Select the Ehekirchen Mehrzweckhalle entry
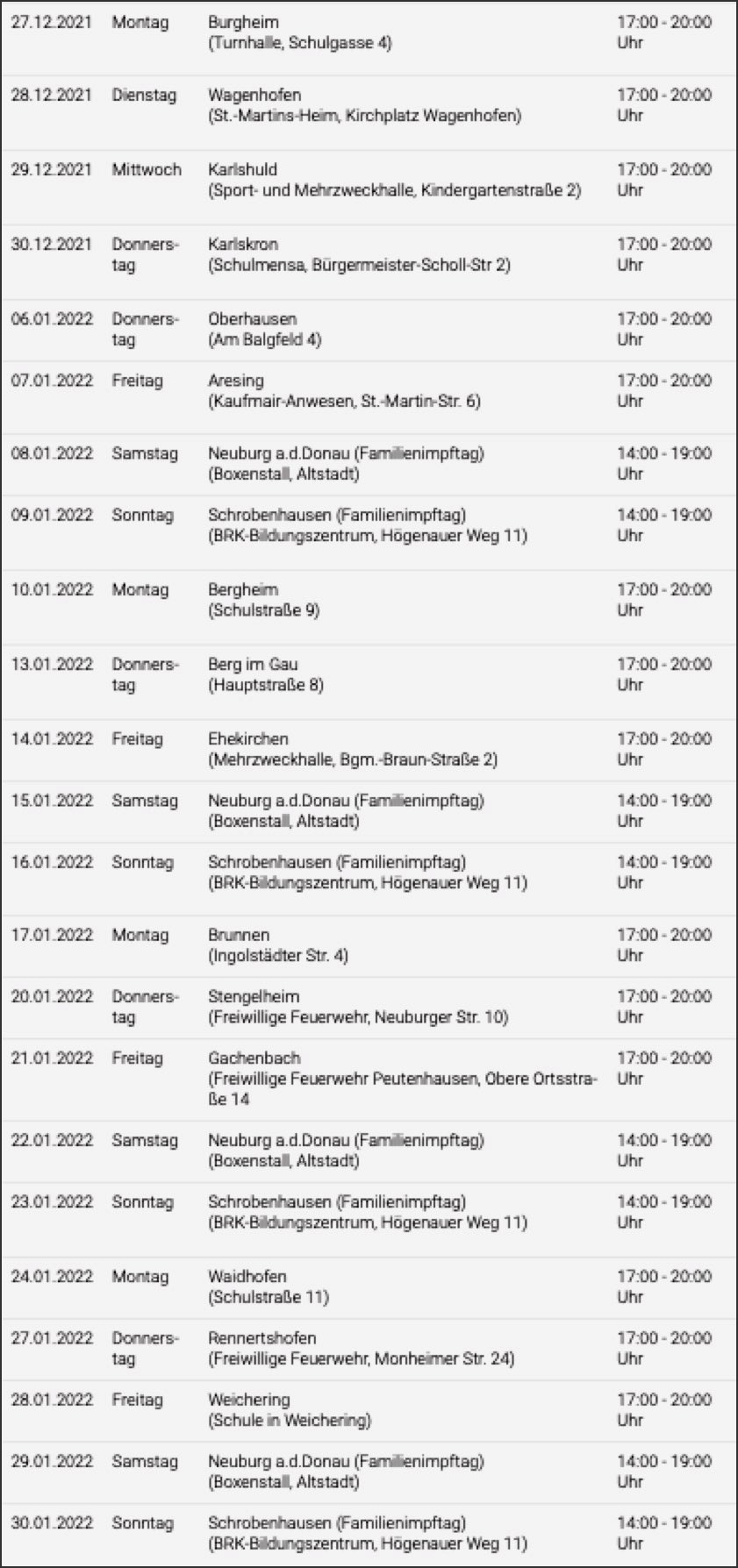Viewport: 738px width, 1568px height. (x=352, y=749)
